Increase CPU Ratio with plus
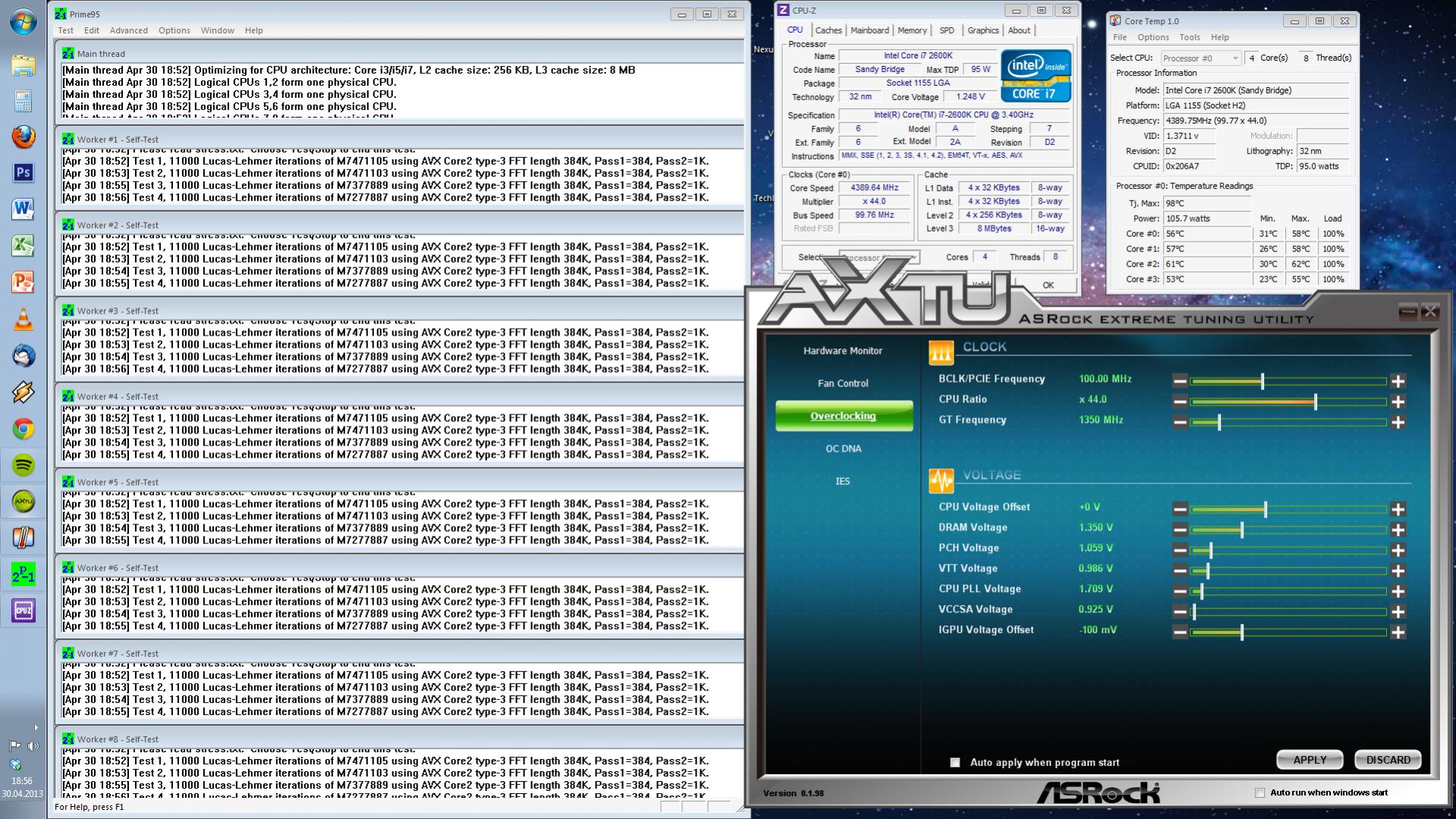The height and width of the screenshot is (819, 1456). click(1398, 401)
